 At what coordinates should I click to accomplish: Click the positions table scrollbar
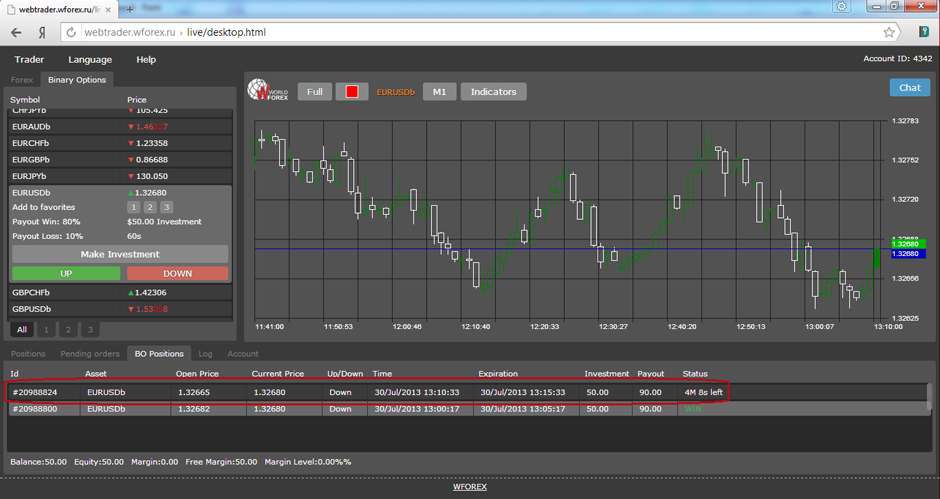coord(929,396)
